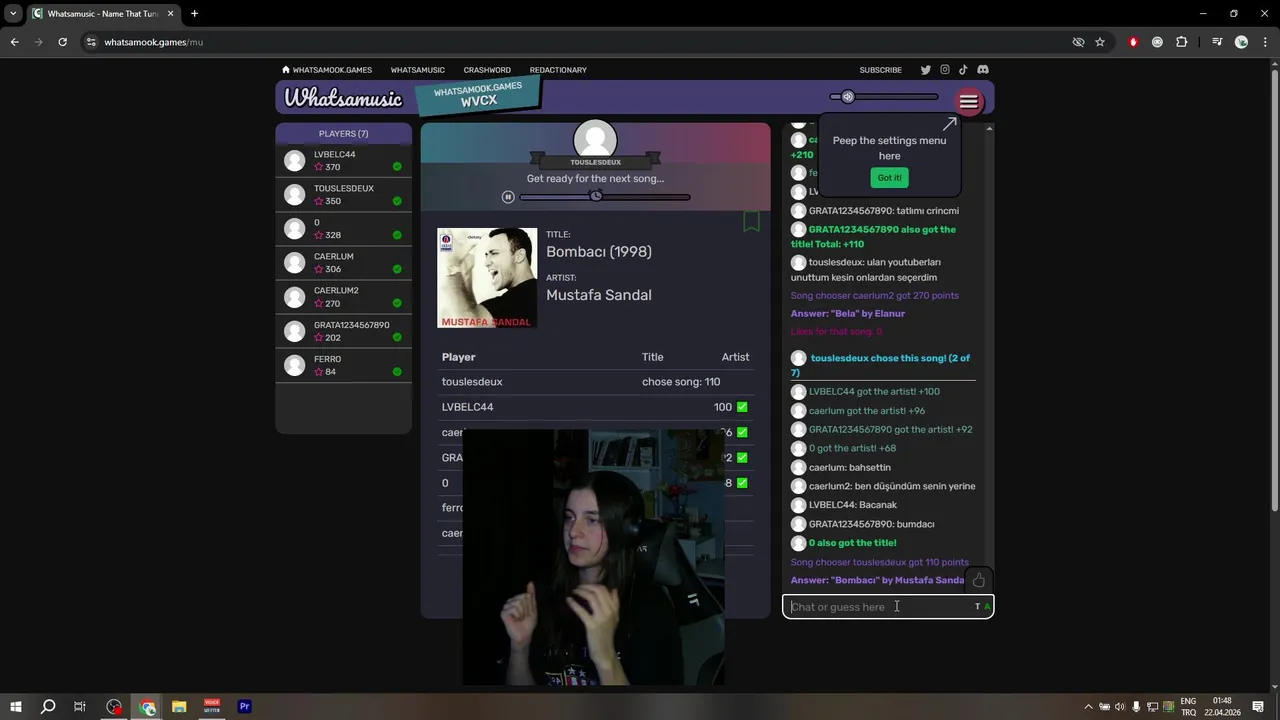Open the red hand adblock extension
1280x720 pixels.
(x=1133, y=42)
